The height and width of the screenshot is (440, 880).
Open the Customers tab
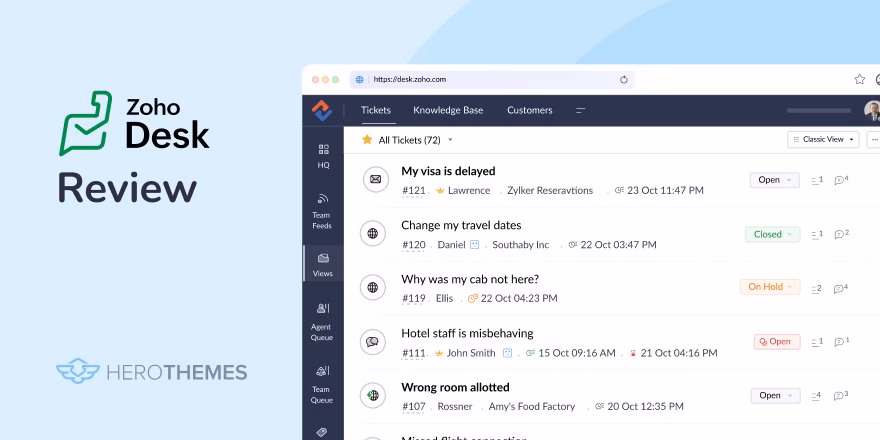coord(530,111)
